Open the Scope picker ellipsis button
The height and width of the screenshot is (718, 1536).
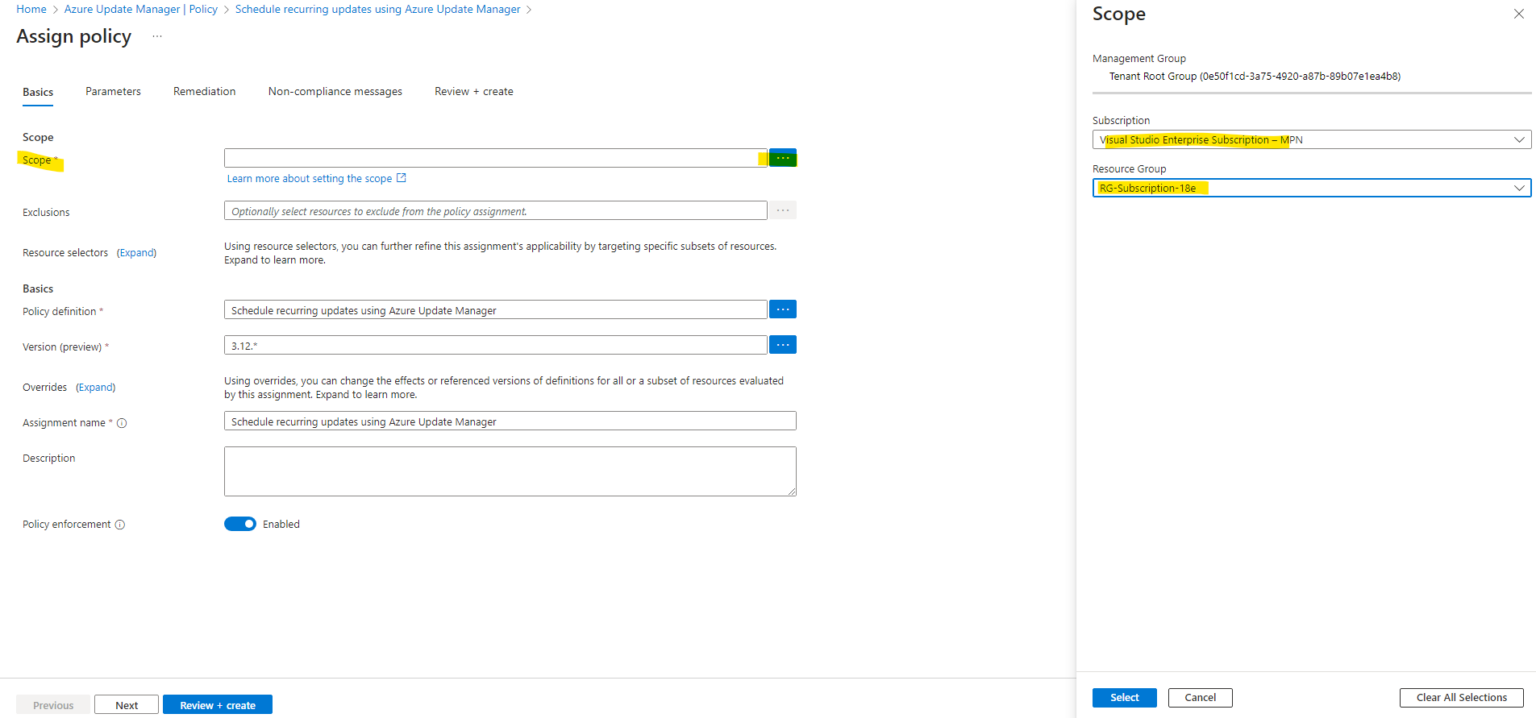[783, 158]
